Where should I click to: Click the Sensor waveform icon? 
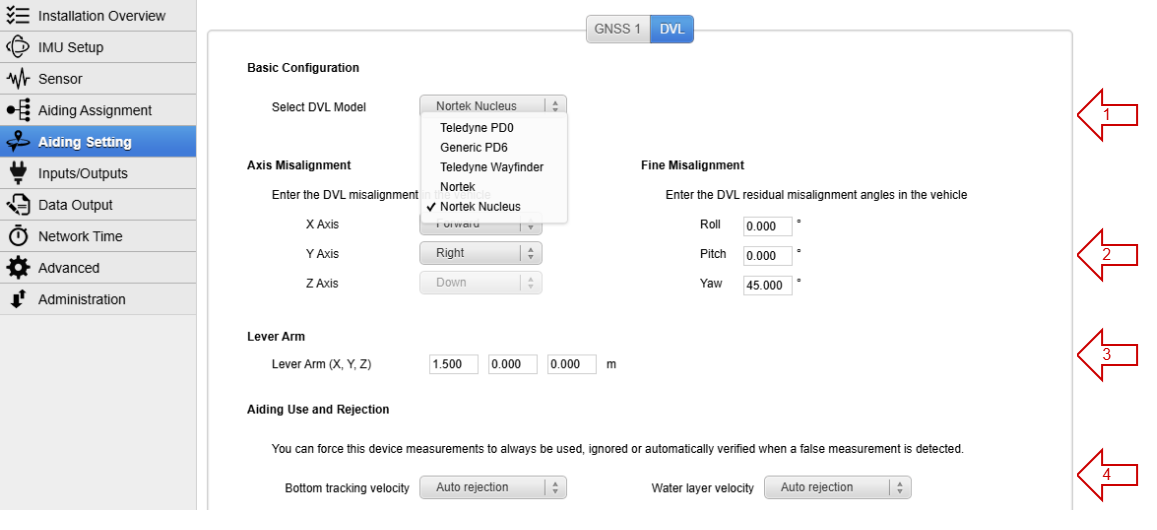pyautogui.click(x=18, y=78)
